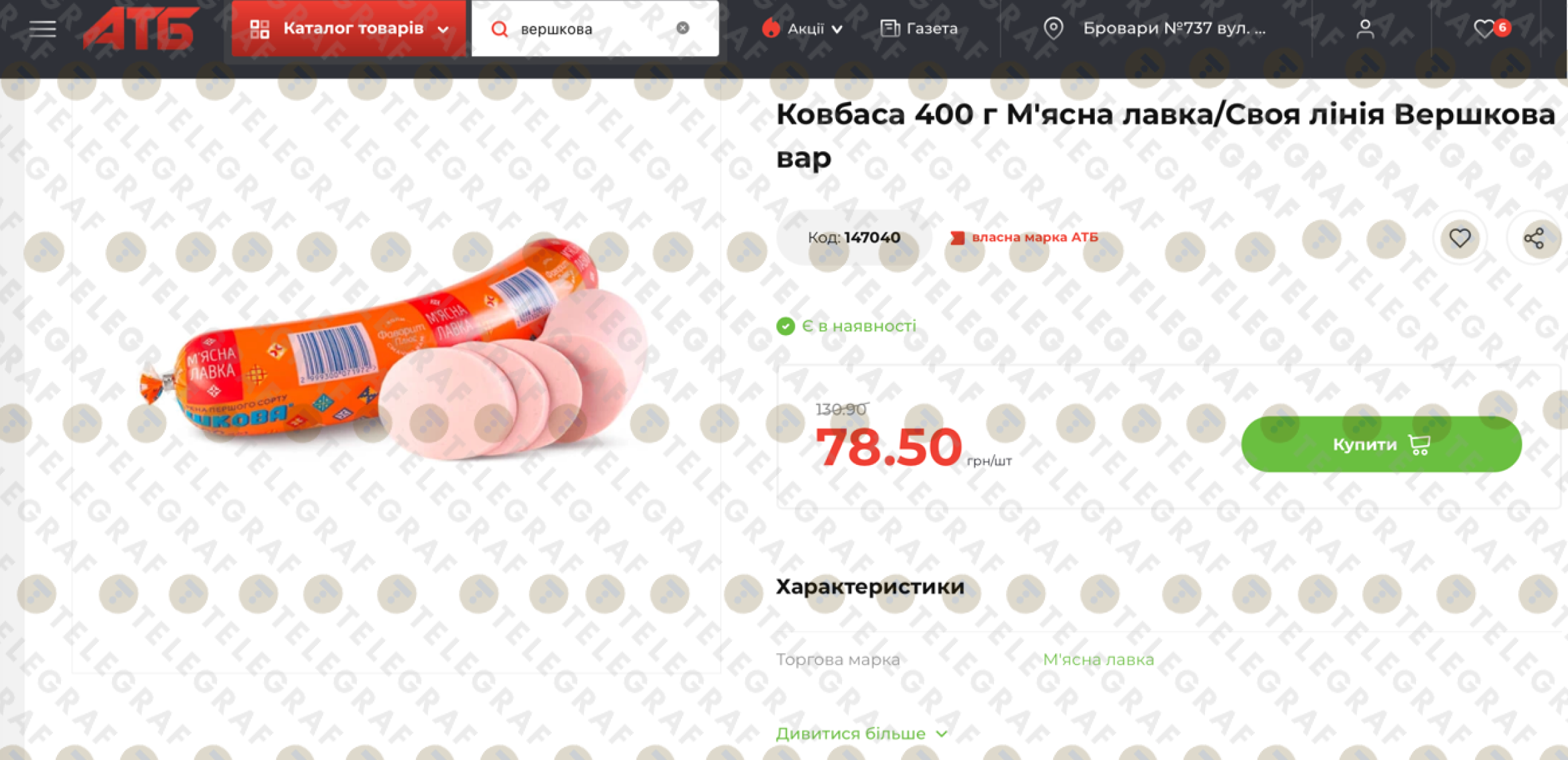Share this product via share icon
The image size is (1568, 760).
click(x=1534, y=238)
